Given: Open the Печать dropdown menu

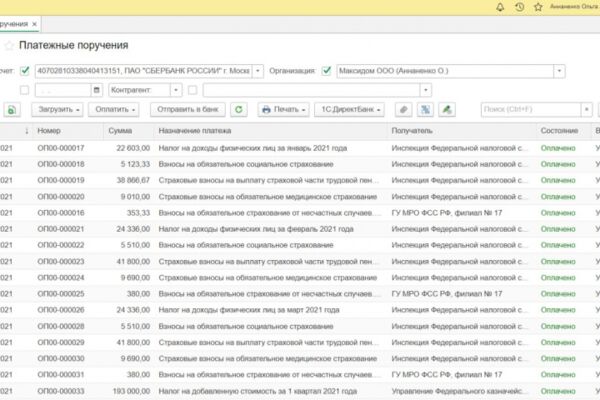Looking at the screenshot, I should (284, 110).
